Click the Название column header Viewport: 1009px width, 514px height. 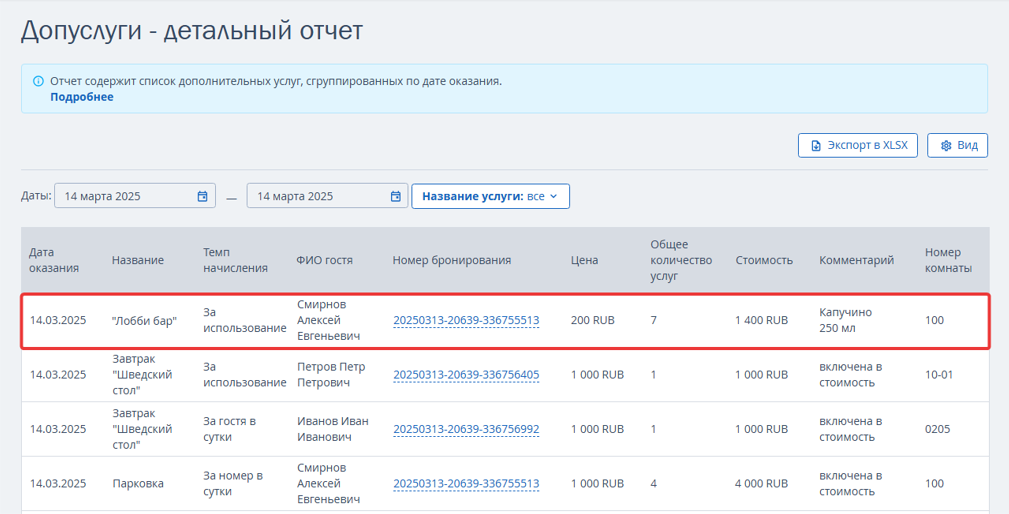(x=138, y=260)
